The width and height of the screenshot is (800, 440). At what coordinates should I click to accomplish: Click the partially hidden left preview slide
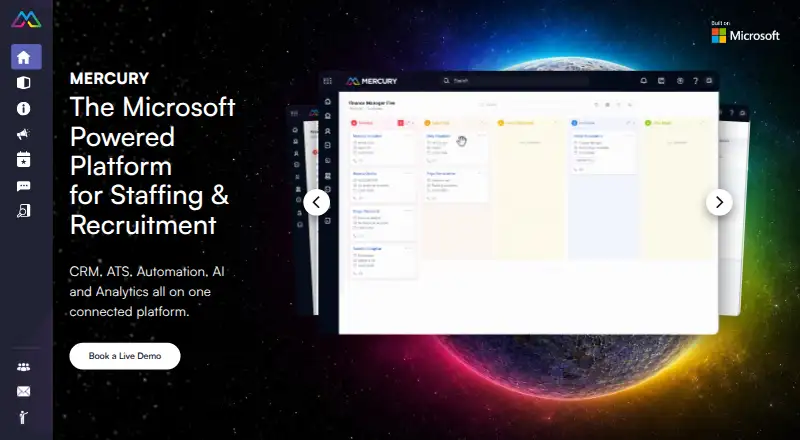[303, 212]
